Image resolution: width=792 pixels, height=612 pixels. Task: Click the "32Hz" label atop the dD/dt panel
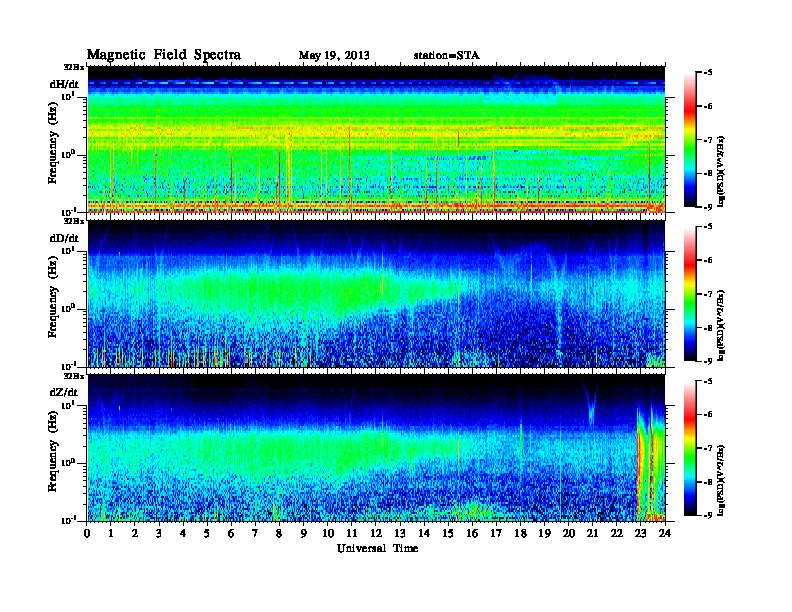(74, 221)
